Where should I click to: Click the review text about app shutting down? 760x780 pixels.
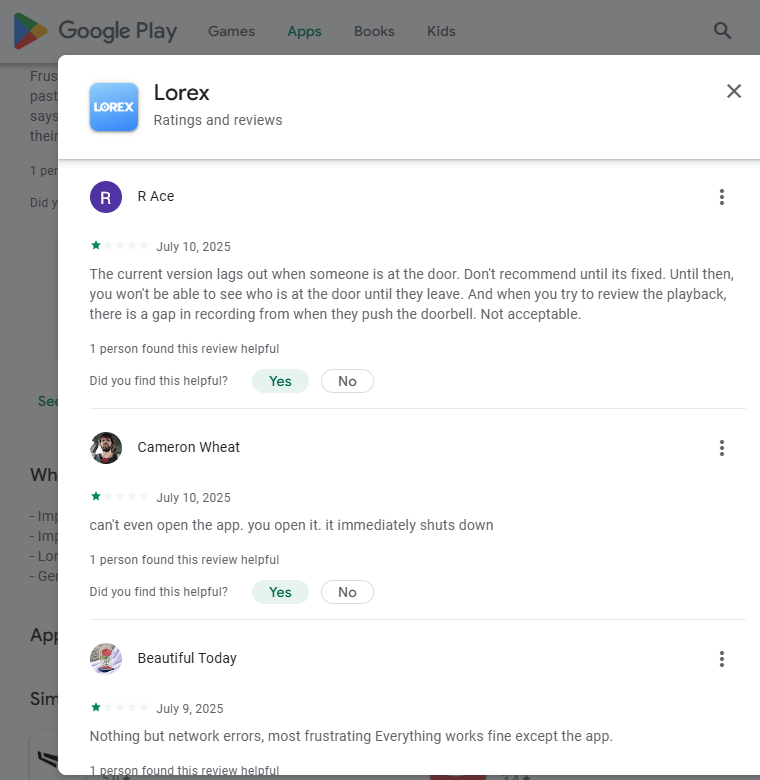point(291,525)
